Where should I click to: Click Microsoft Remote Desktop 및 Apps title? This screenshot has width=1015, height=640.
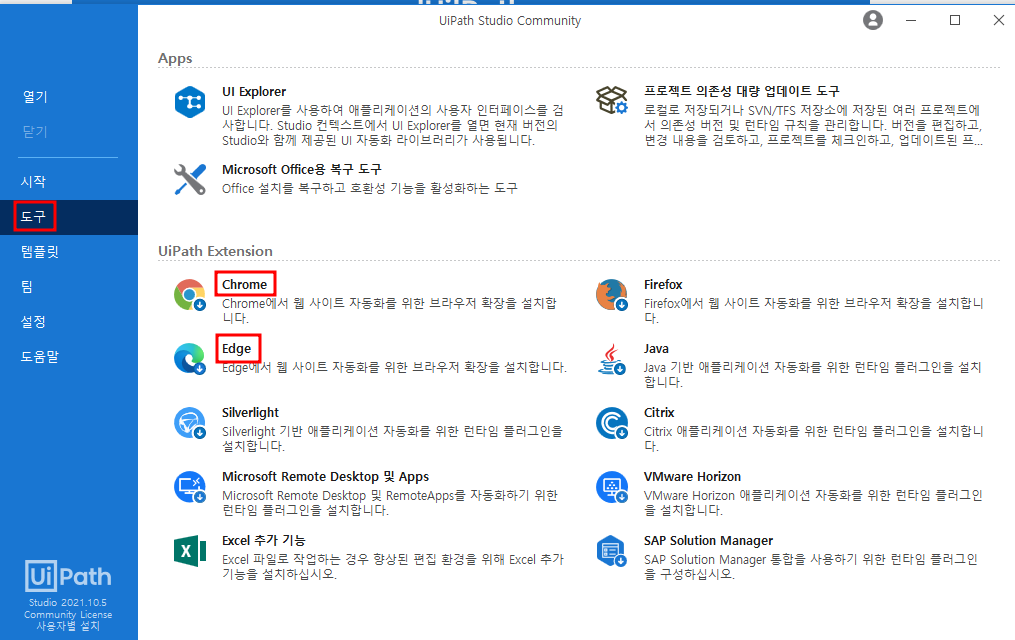(x=326, y=476)
